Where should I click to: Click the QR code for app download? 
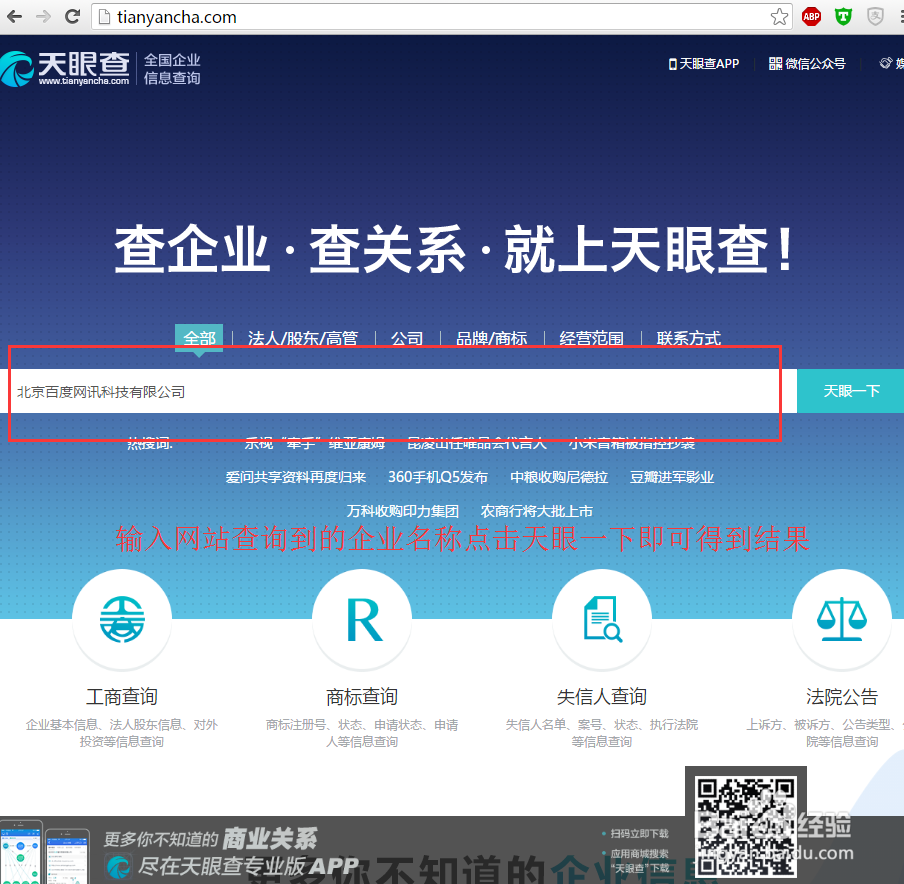[x=745, y=825]
